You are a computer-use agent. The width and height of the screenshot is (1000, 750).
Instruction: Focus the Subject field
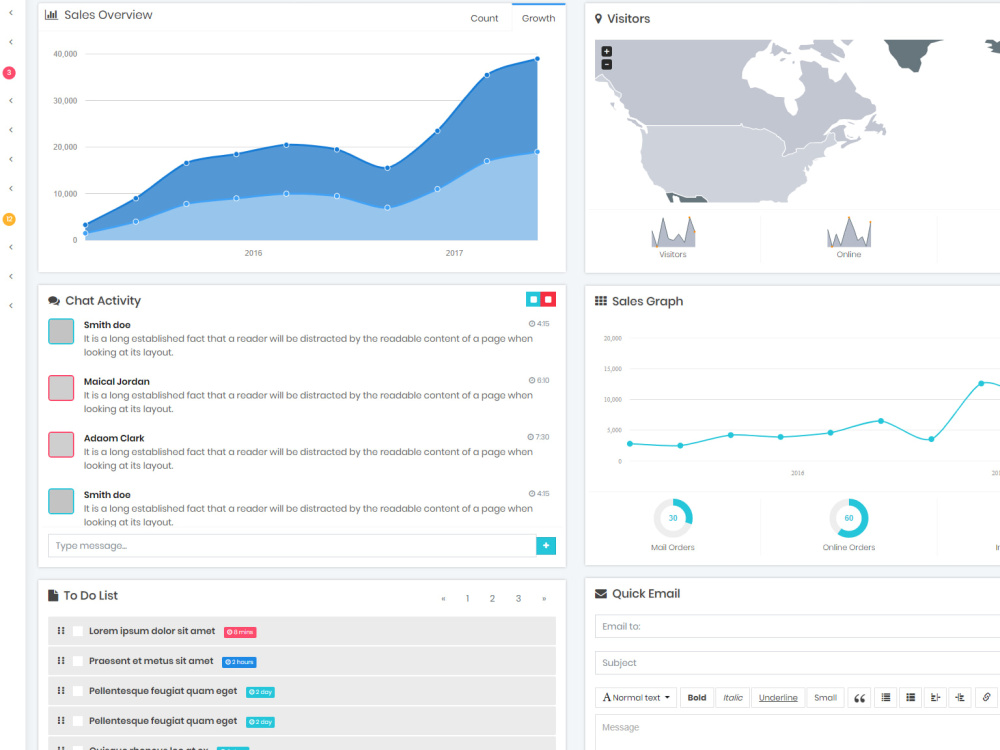(797, 663)
